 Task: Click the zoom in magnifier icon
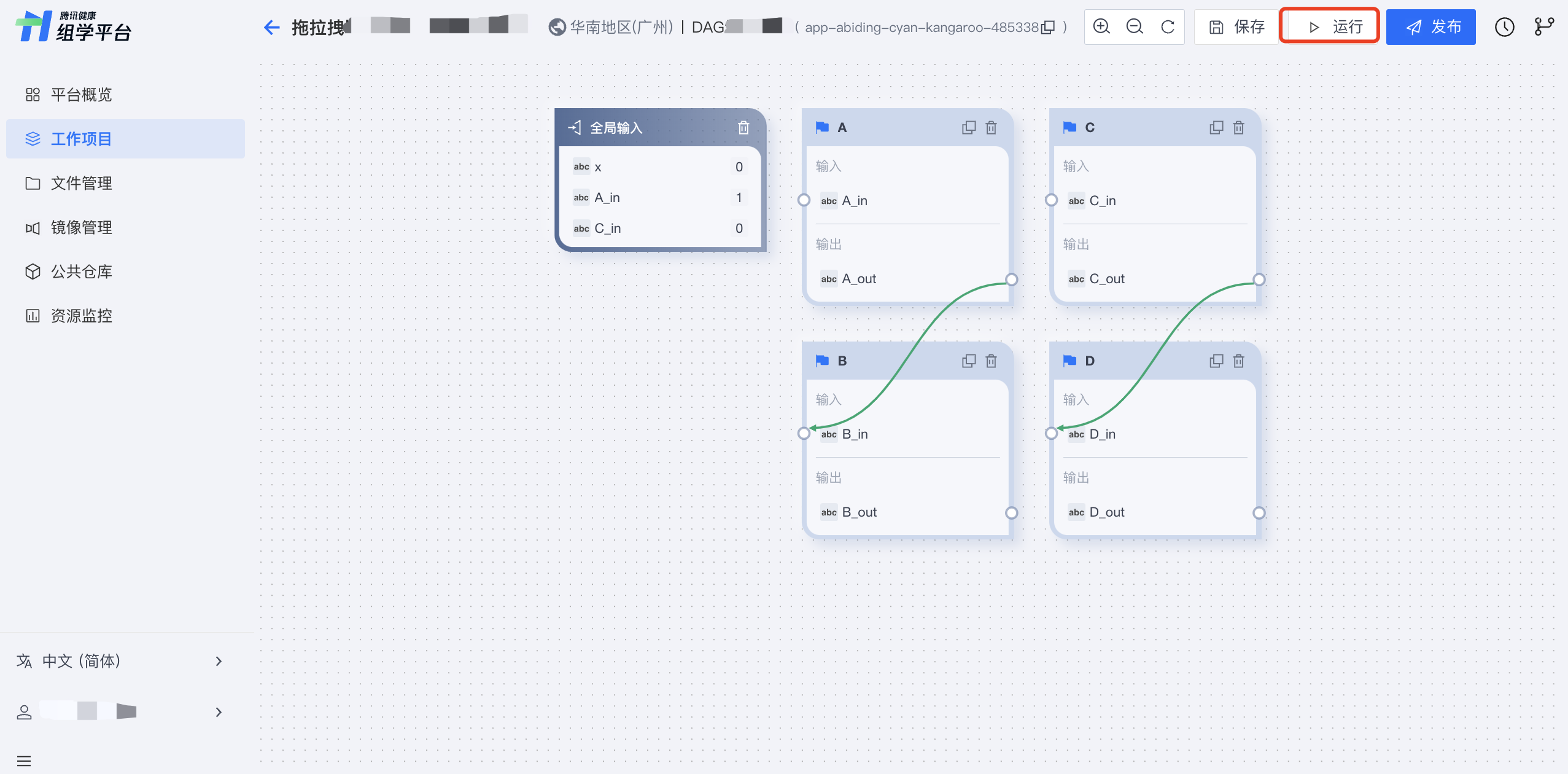pos(1101,26)
